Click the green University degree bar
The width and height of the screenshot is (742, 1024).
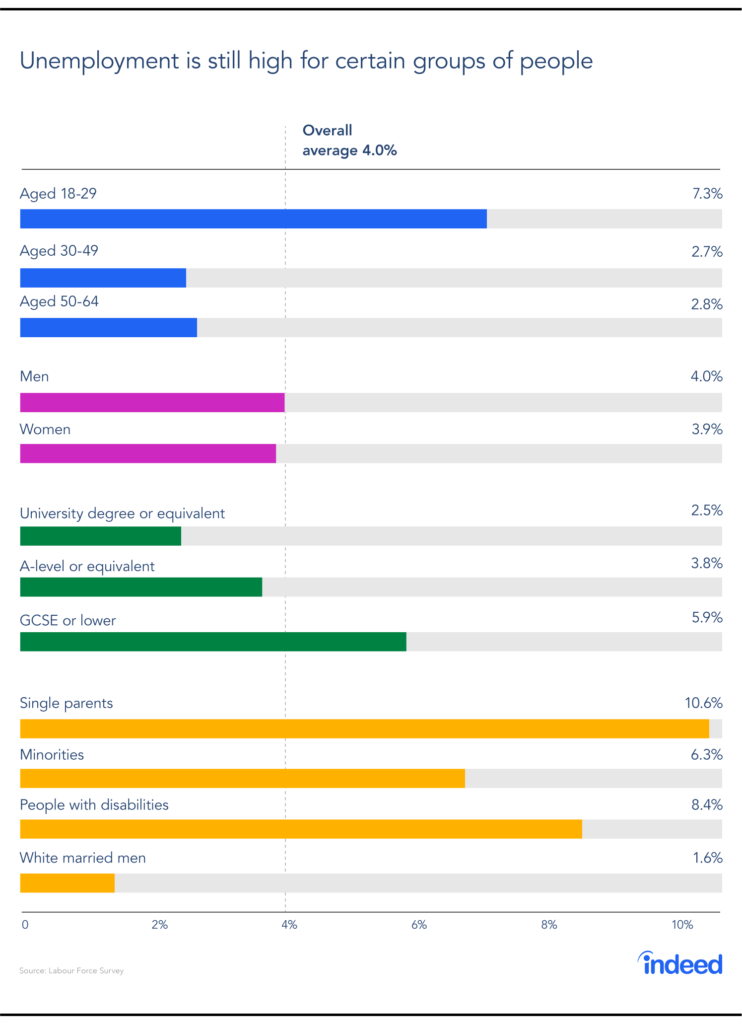pos(100,536)
